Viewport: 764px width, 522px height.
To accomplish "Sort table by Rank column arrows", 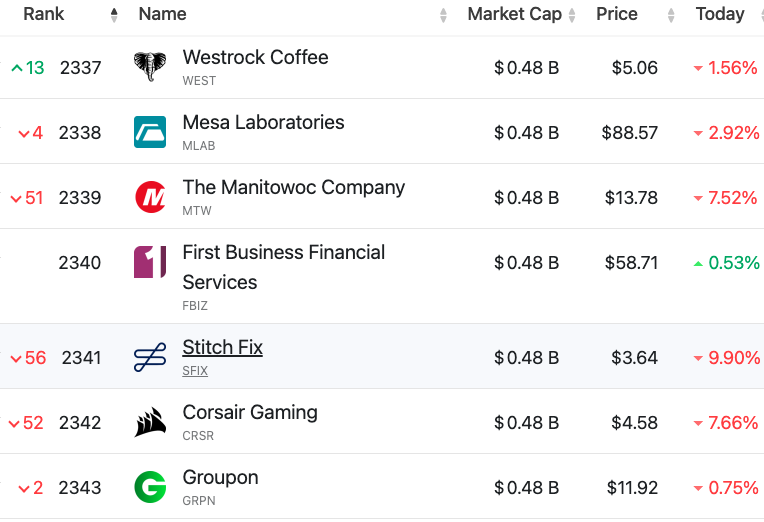I will tap(114, 15).
